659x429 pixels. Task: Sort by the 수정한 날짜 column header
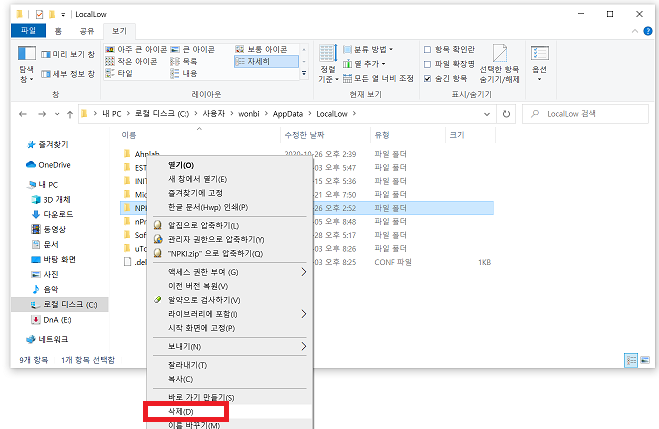[325, 135]
